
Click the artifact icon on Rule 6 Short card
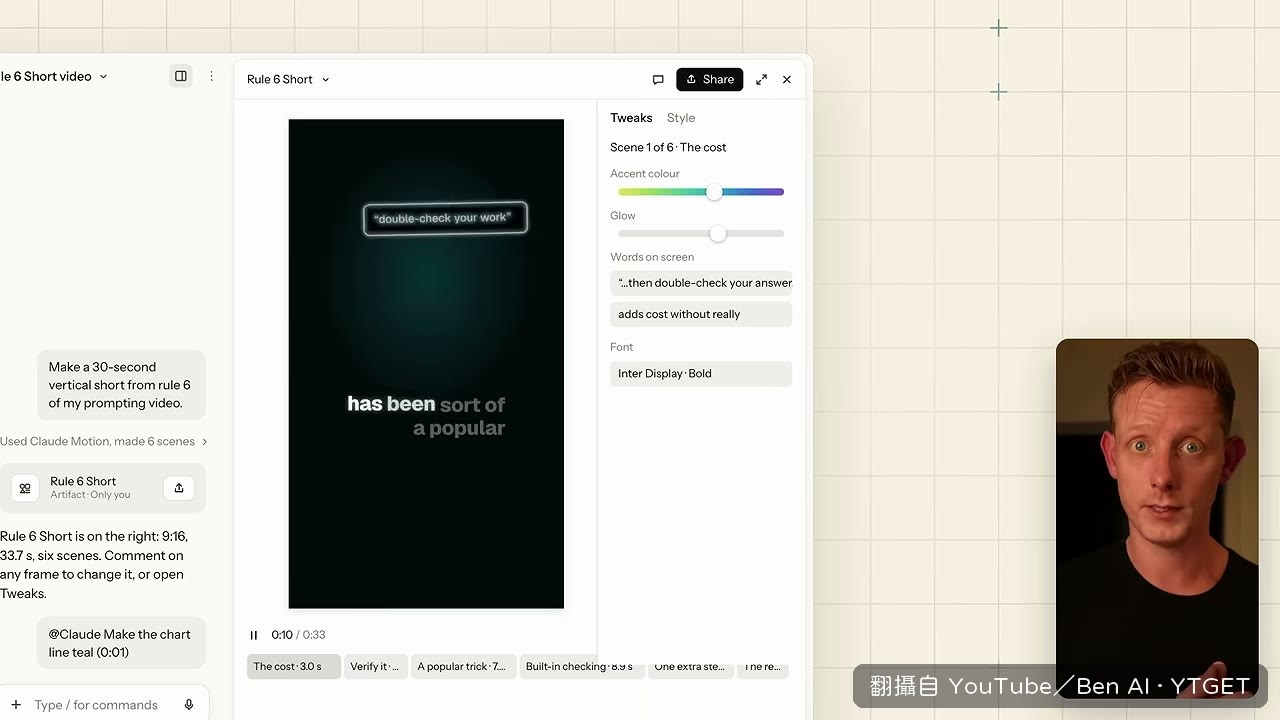click(x=25, y=488)
